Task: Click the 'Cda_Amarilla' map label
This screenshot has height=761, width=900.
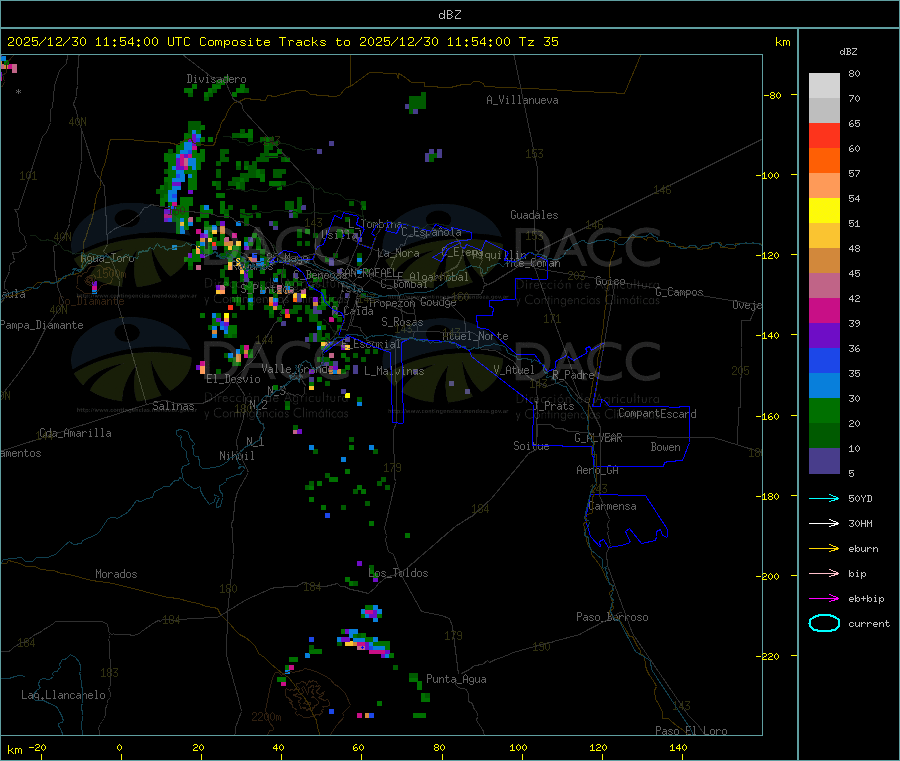Action: point(75,433)
